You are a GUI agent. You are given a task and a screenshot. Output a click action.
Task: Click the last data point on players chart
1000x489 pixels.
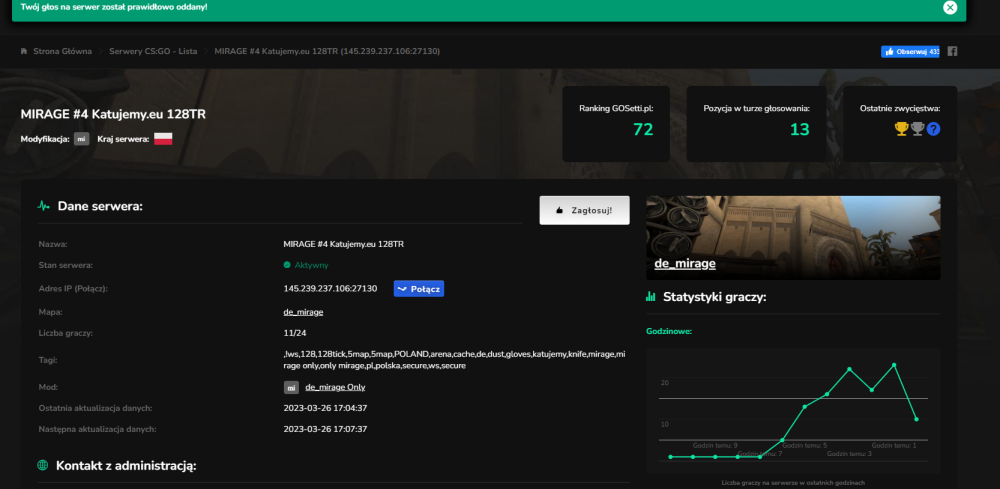[916, 419]
